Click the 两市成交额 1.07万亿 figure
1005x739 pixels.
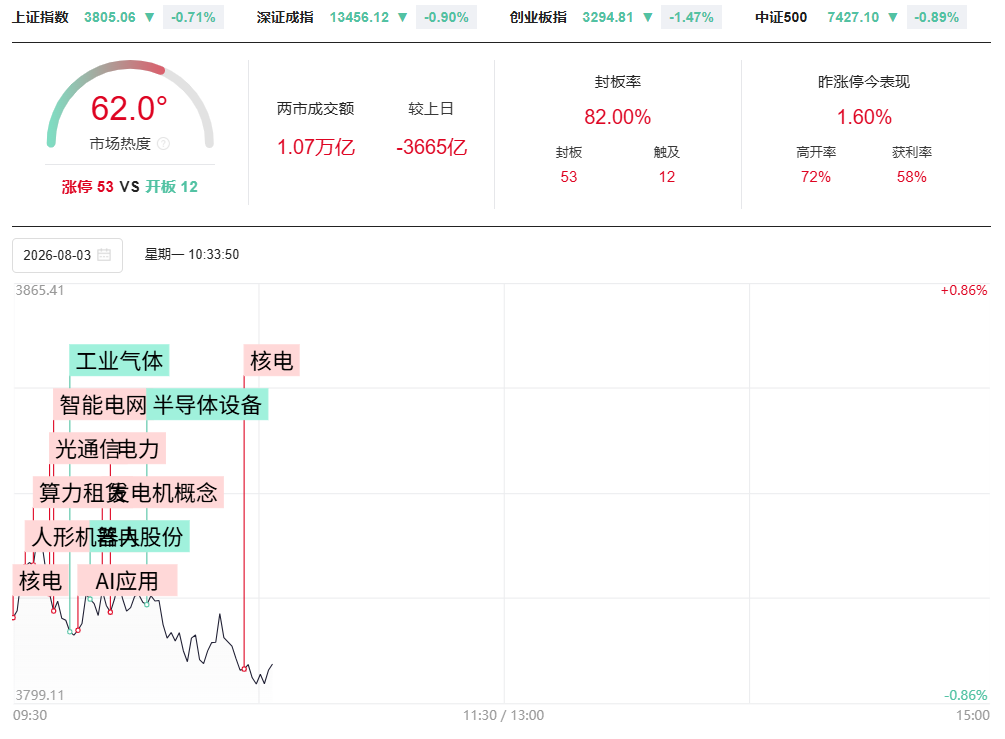point(315,147)
